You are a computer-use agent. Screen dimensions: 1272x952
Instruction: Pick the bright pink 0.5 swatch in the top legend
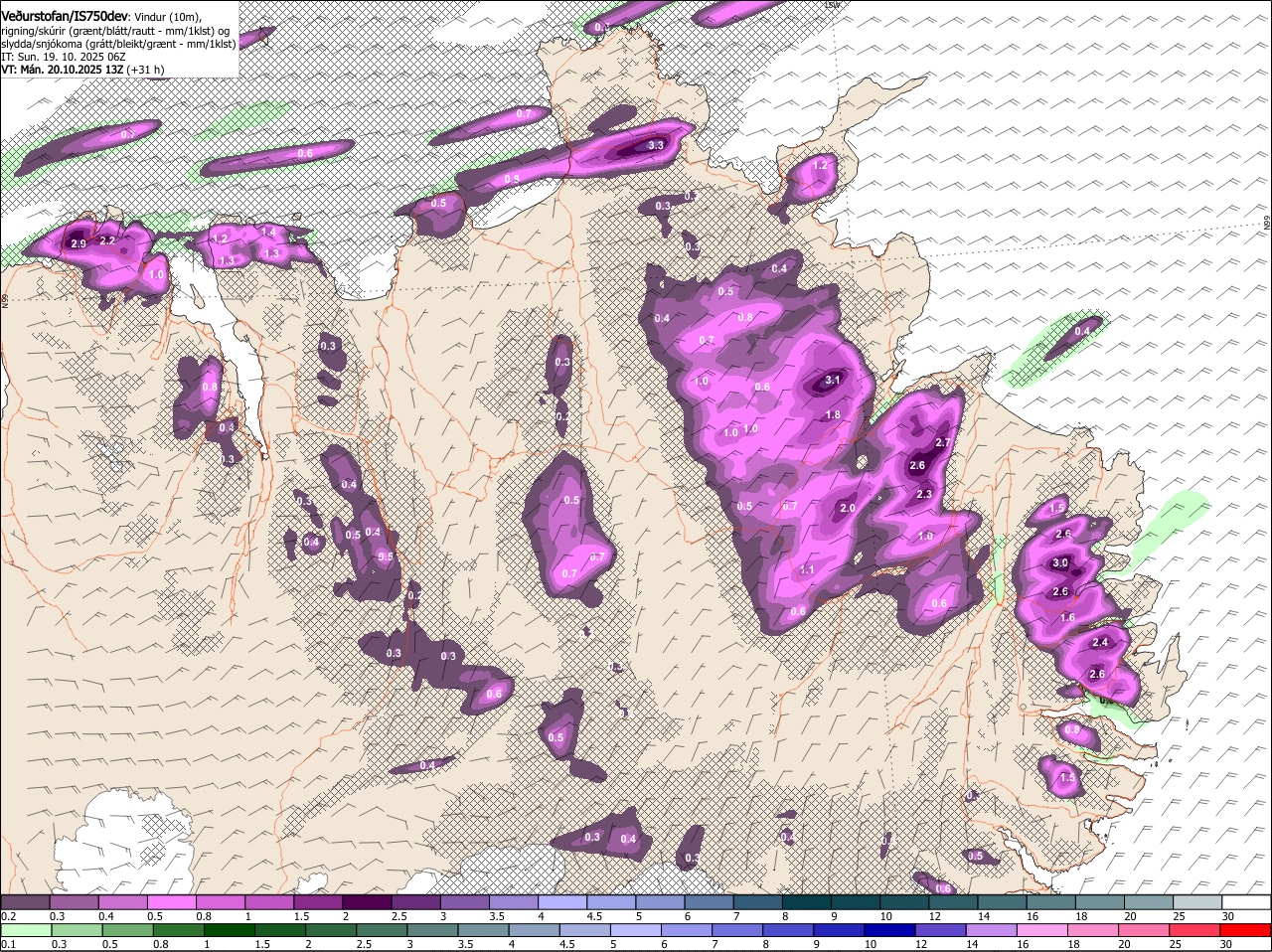(171, 902)
